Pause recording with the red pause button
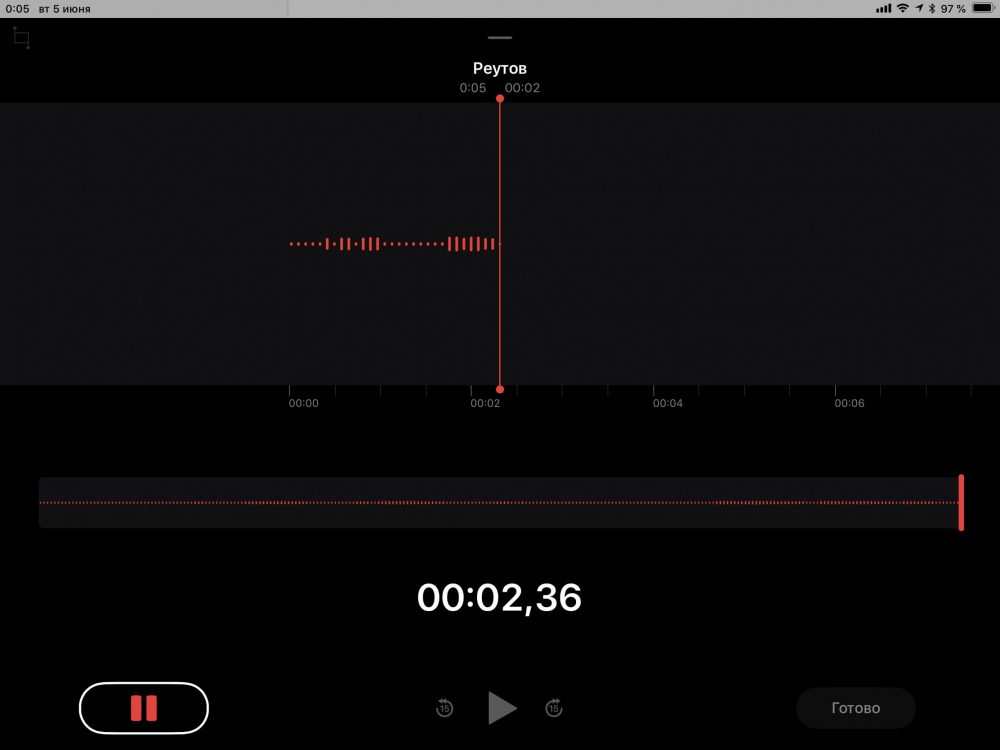Image resolution: width=1000 pixels, height=750 pixels. [144, 708]
